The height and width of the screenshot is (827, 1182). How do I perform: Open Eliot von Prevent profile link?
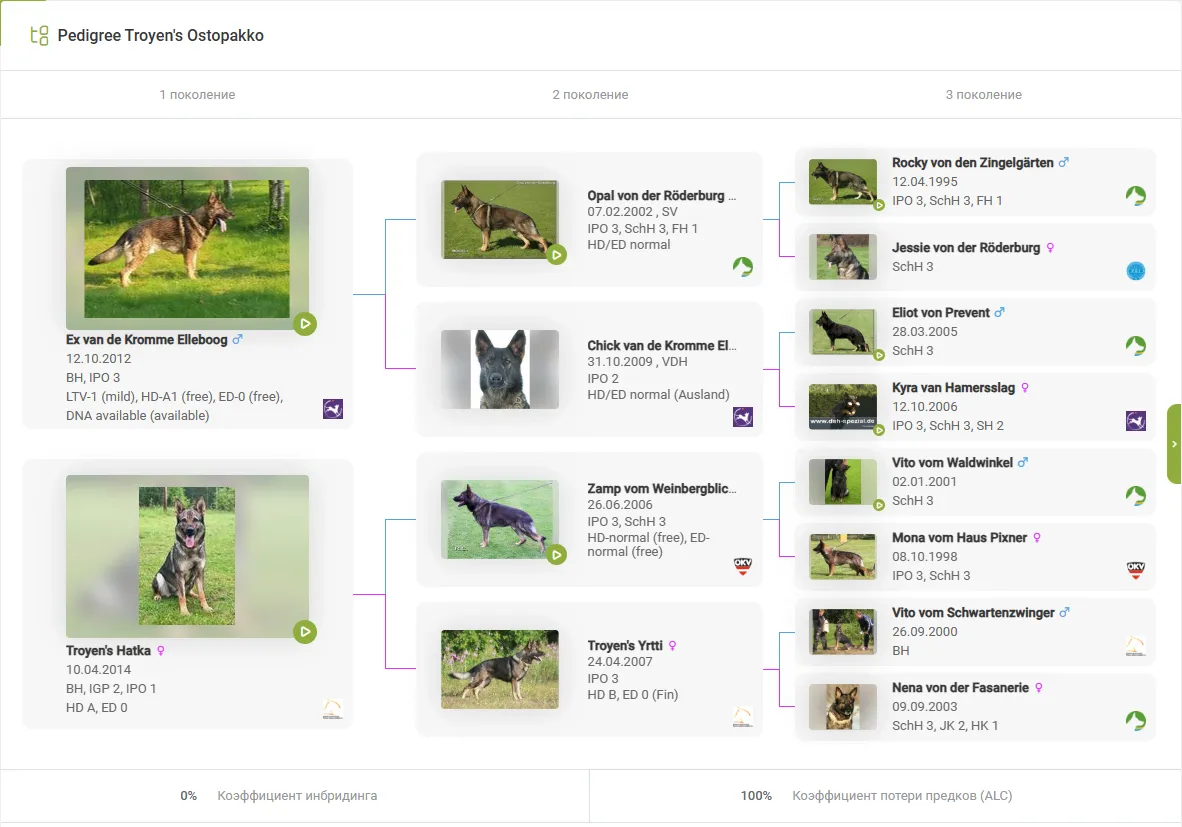pos(940,313)
